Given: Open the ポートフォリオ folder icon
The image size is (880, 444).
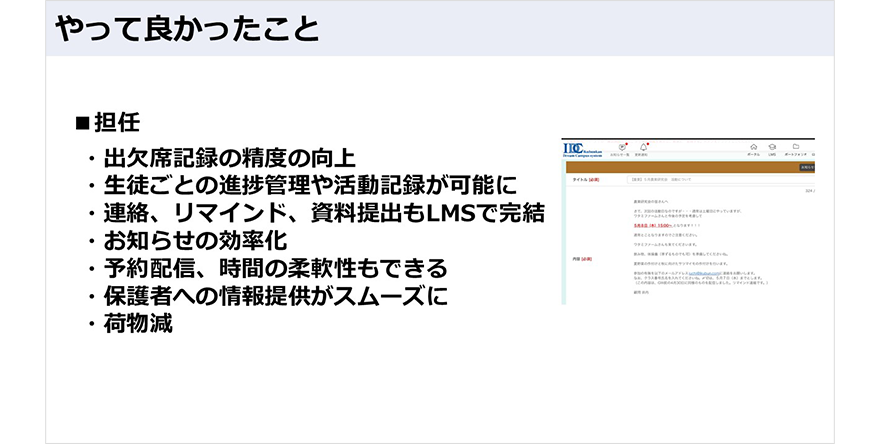Looking at the screenshot, I should (796, 148).
